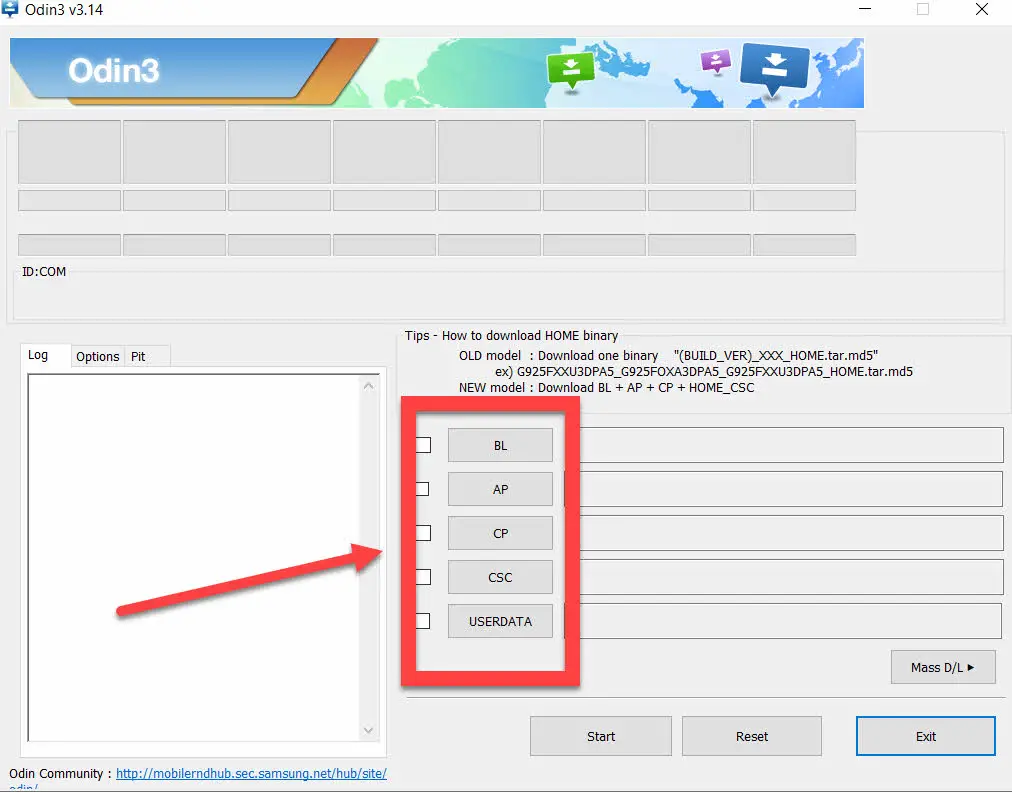1012x792 pixels.
Task: Click the ID:COM label
Action: pos(44,272)
